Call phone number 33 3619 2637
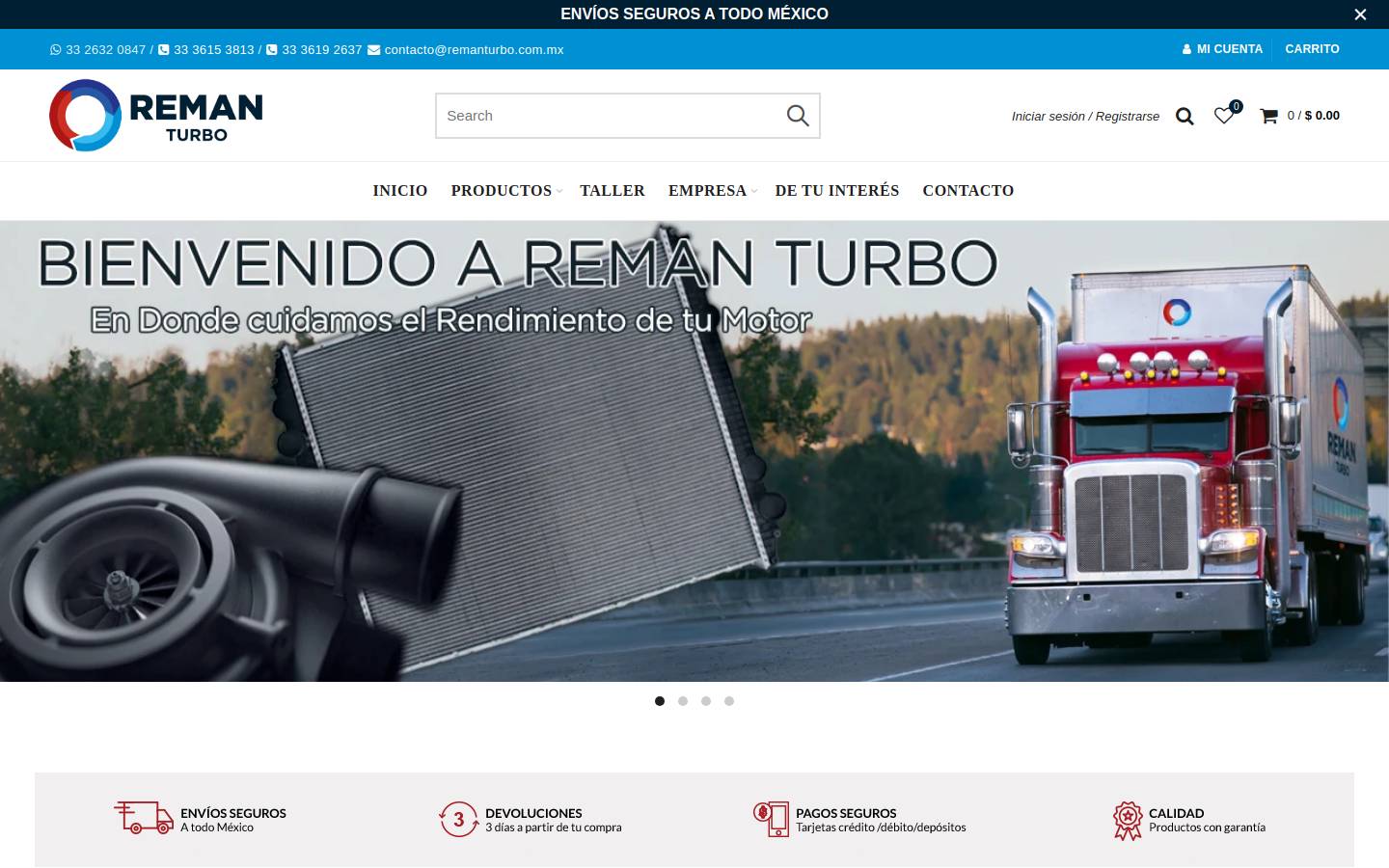1389x868 pixels. coord(322,50)
